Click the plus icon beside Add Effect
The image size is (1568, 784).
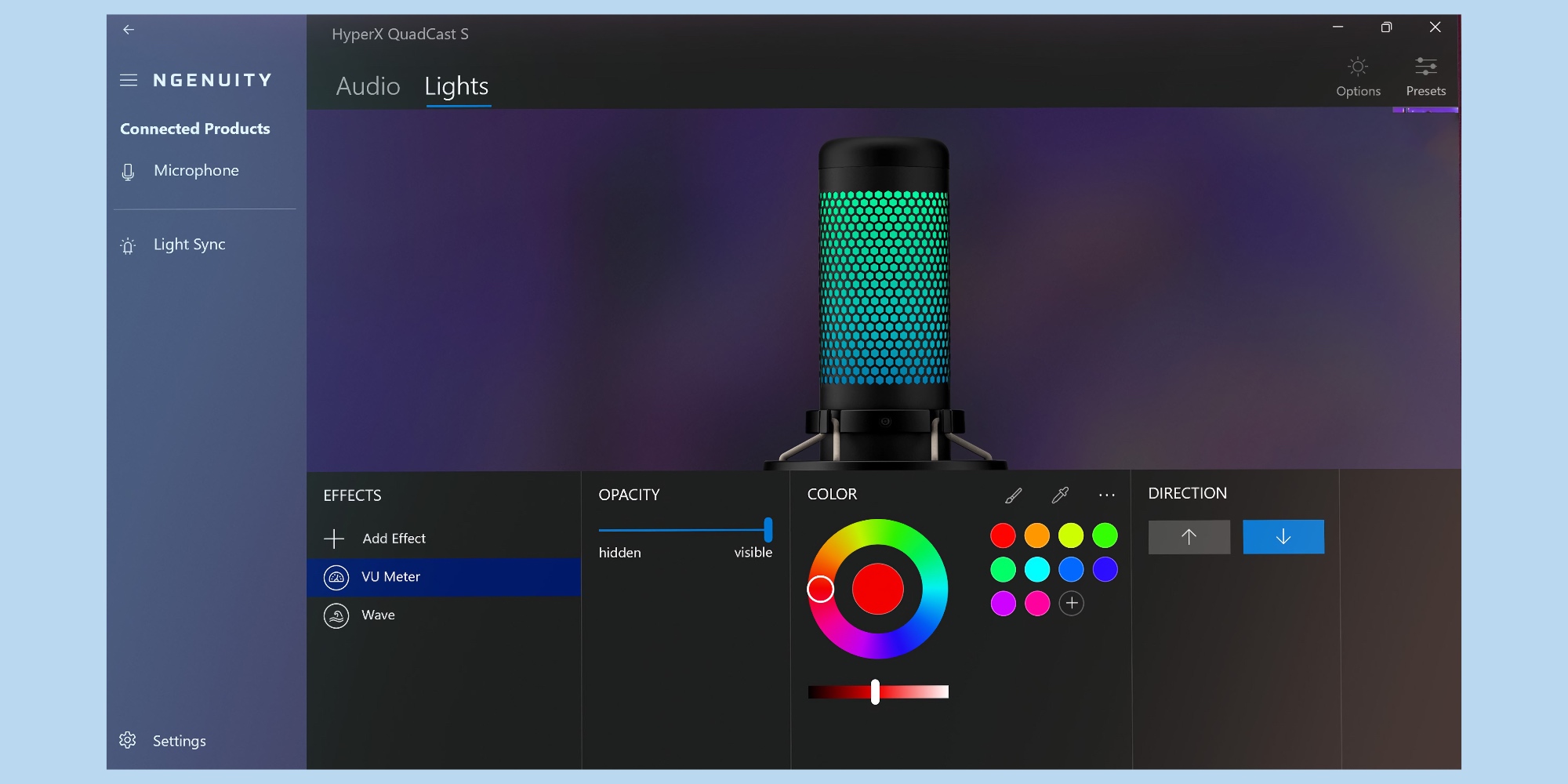click(x=334, y=539)
